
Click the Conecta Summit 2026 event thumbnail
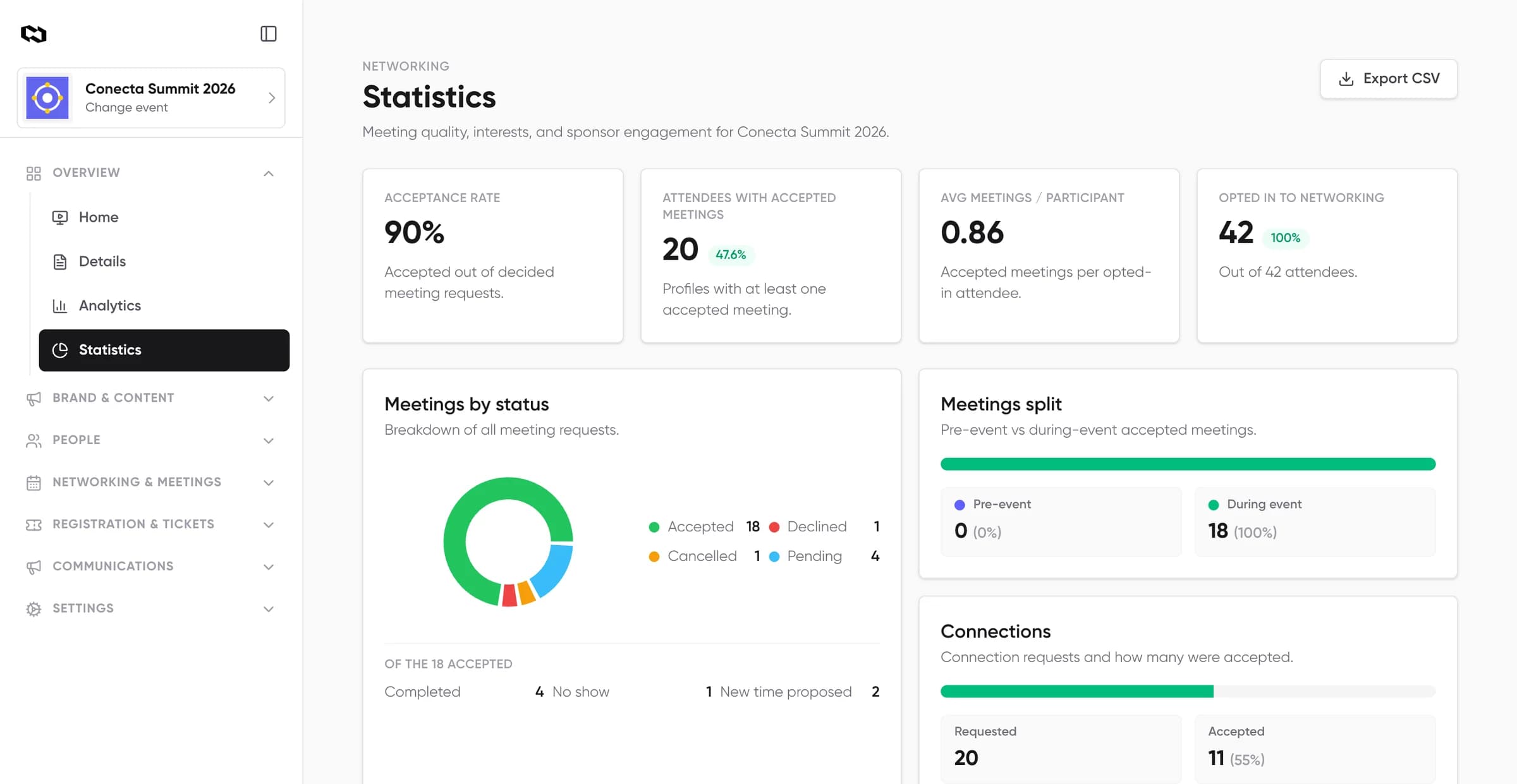(47, 98)
